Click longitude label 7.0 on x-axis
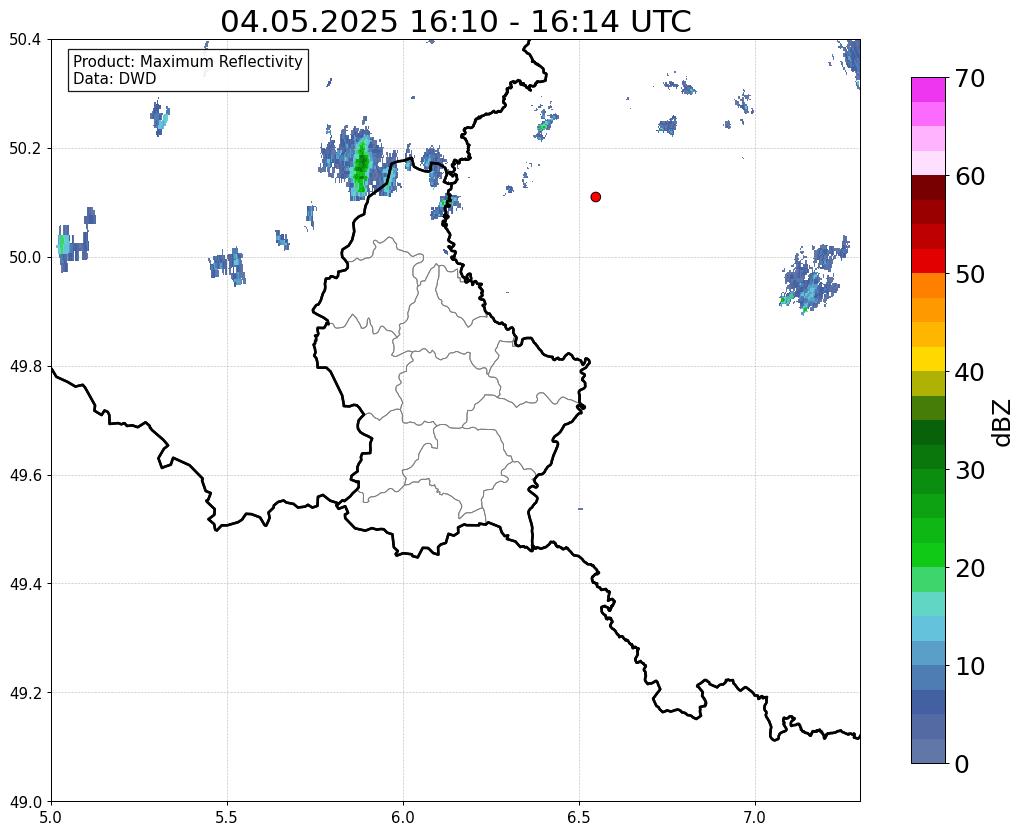 [x=756, y=818]
